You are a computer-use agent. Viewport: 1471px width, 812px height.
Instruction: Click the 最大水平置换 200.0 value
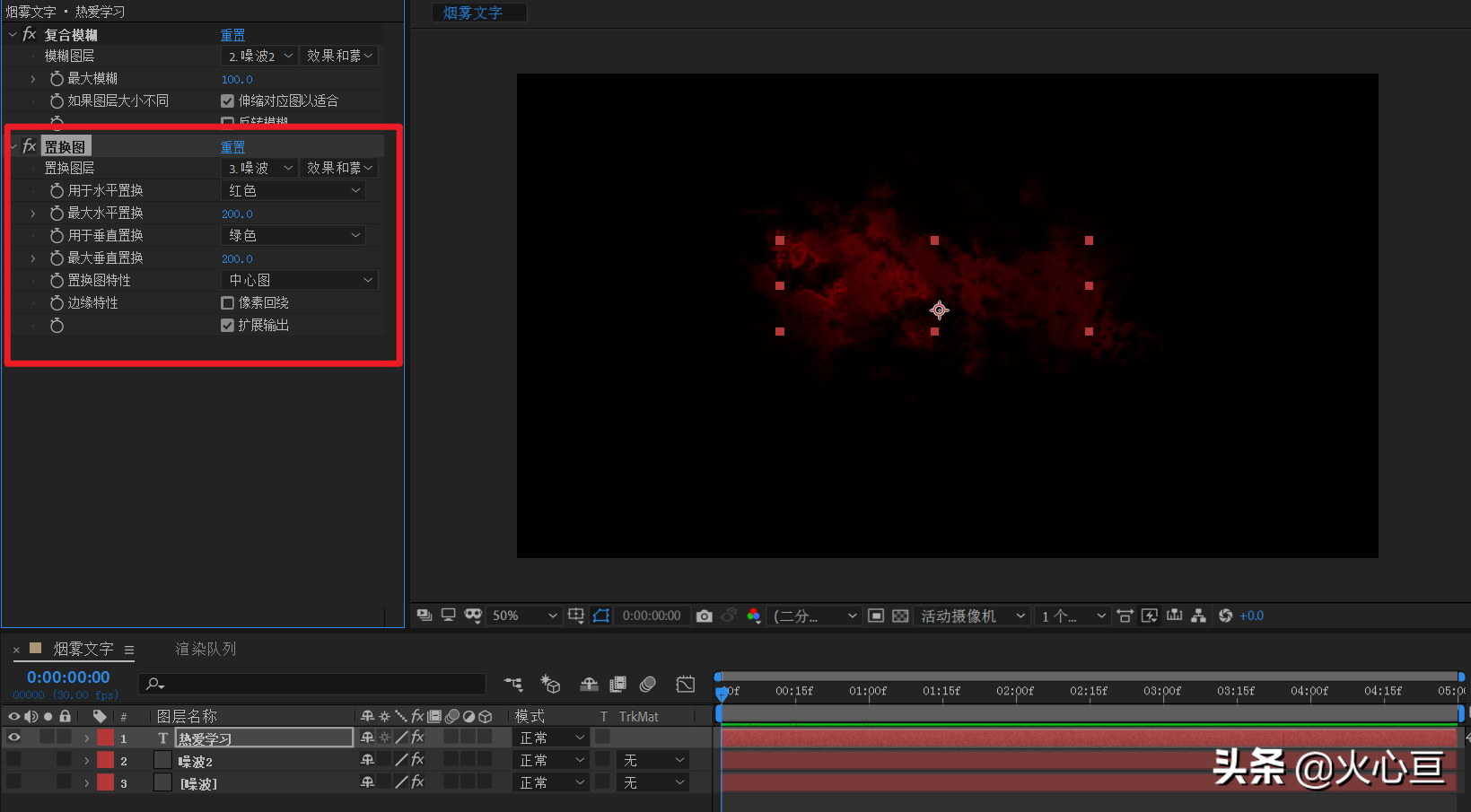click(x=237, y=214)
